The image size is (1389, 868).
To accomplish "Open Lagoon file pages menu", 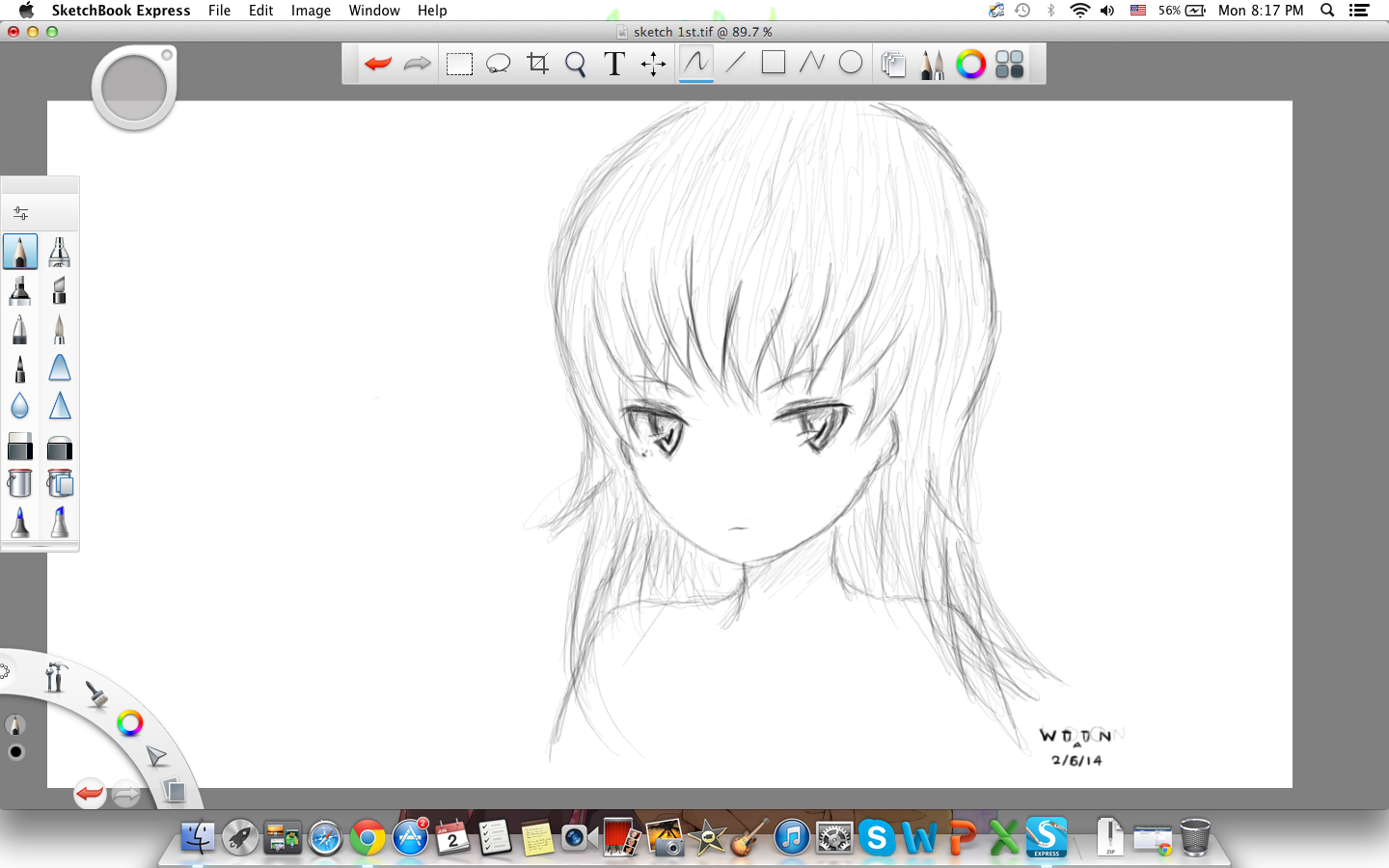I will click(174, 791).
